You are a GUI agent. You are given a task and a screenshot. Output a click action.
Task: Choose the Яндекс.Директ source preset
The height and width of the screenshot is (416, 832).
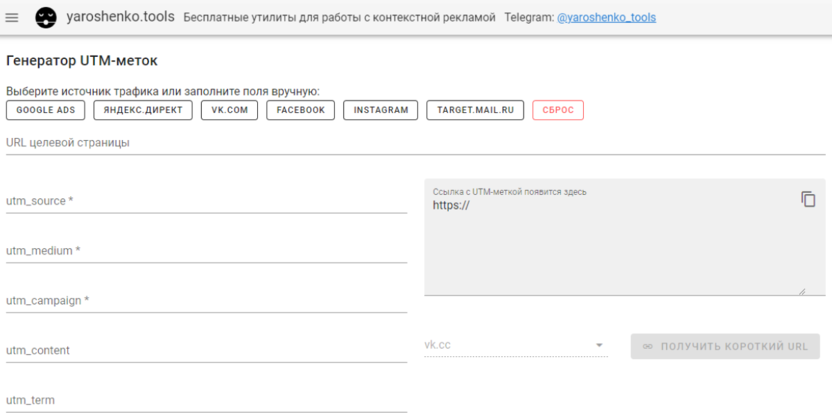click(x=143, y=110)
